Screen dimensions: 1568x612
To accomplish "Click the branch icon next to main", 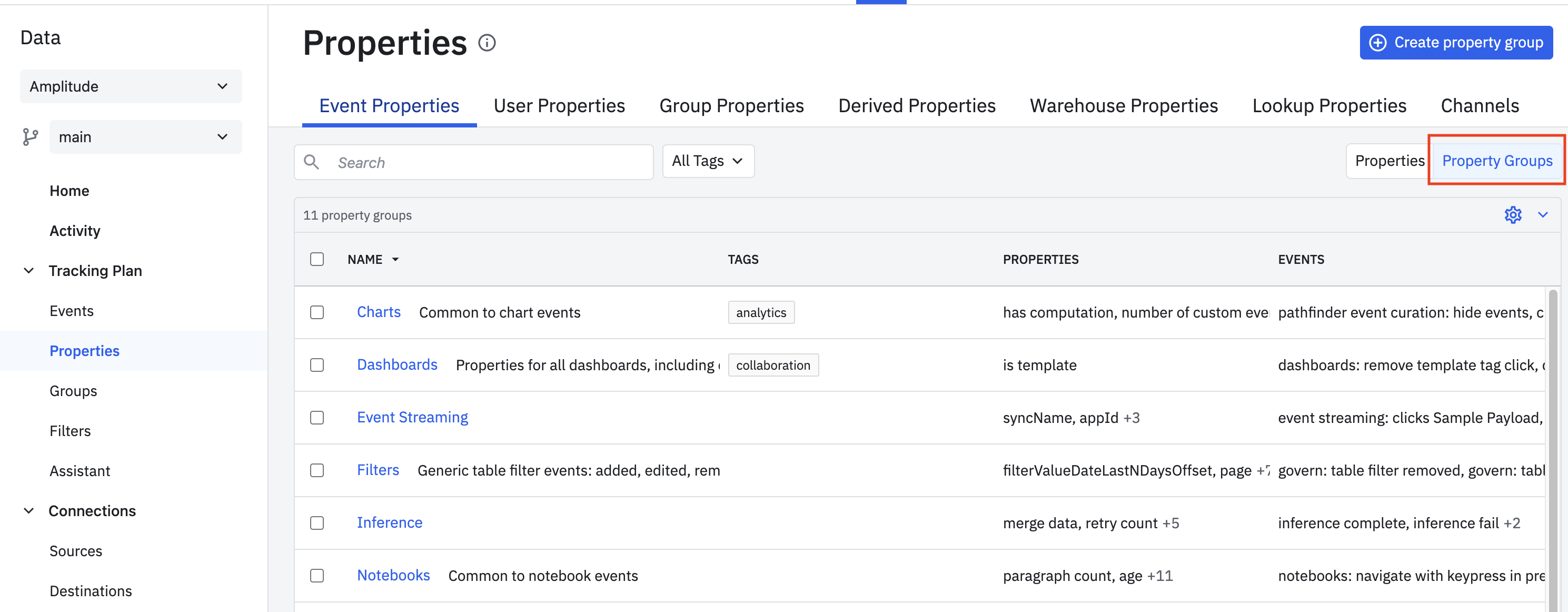I will tap(31, 137).
